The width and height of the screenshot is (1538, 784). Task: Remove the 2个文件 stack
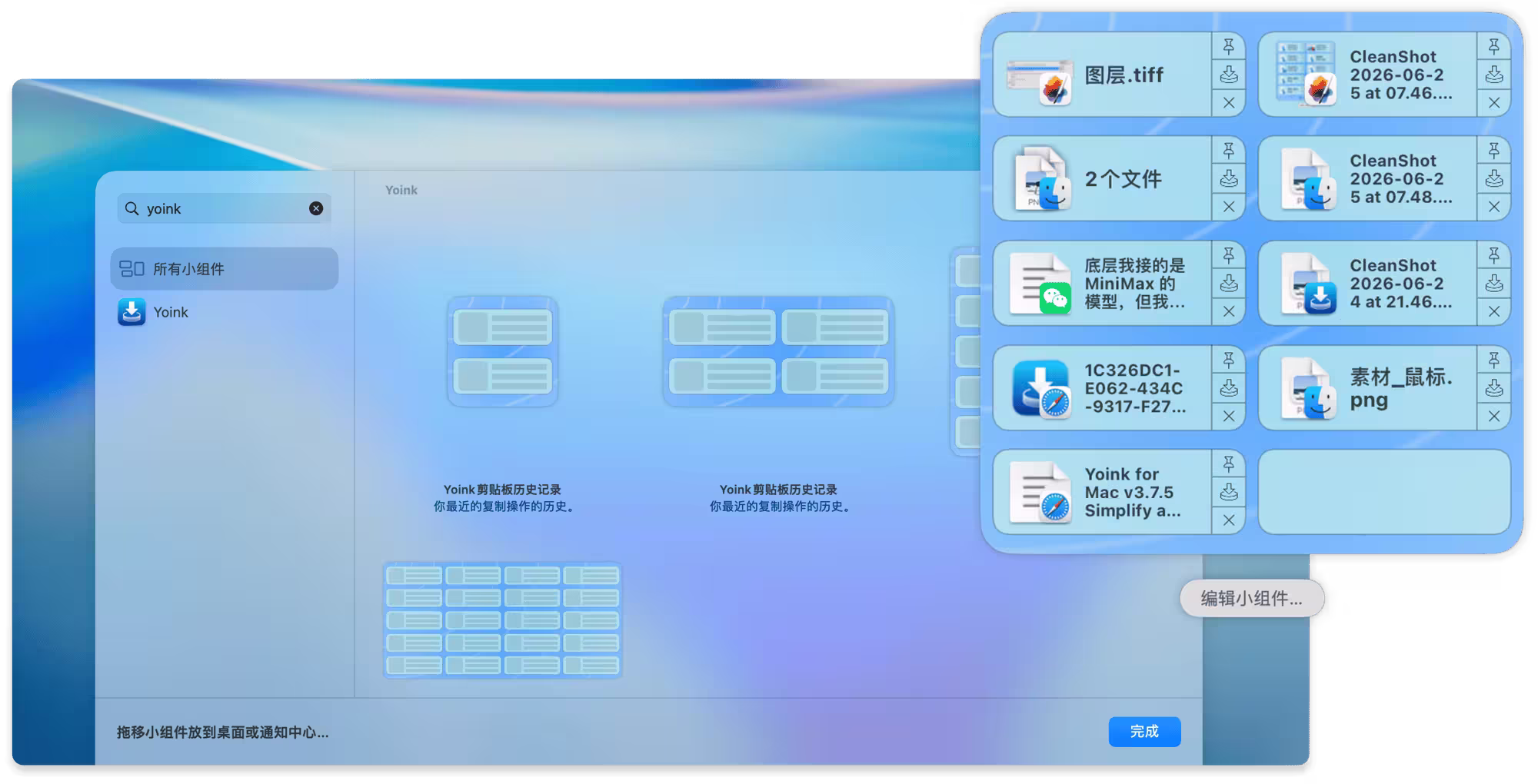click(1229, 207)
